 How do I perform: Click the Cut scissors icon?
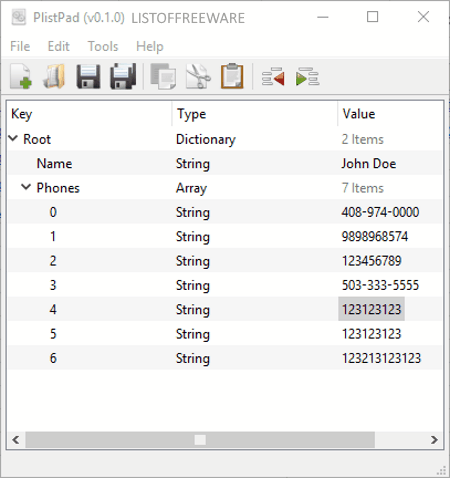(198, 77)
